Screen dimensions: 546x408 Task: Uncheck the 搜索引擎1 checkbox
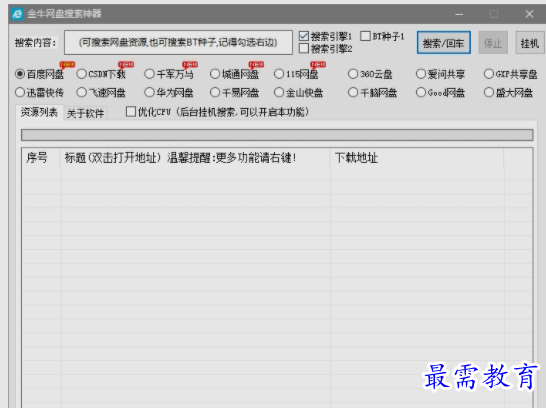tap(304, 36)
